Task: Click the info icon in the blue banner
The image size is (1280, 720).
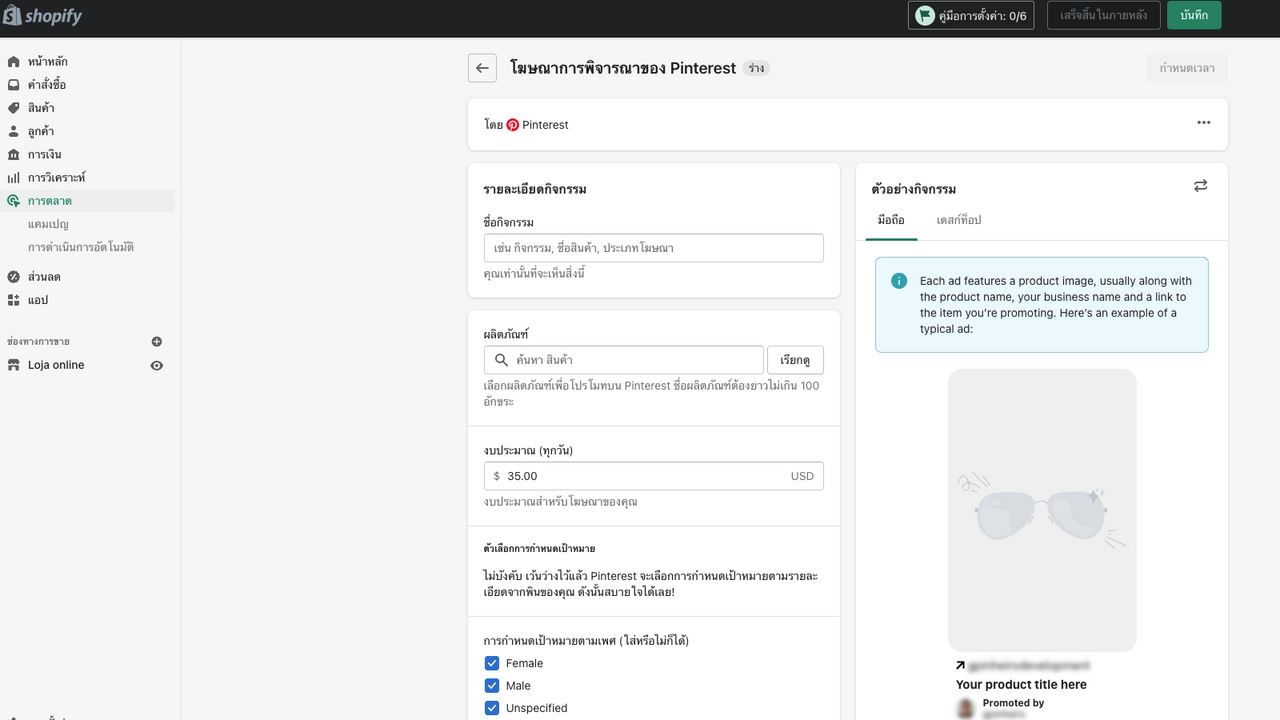Action: (899, 281)
